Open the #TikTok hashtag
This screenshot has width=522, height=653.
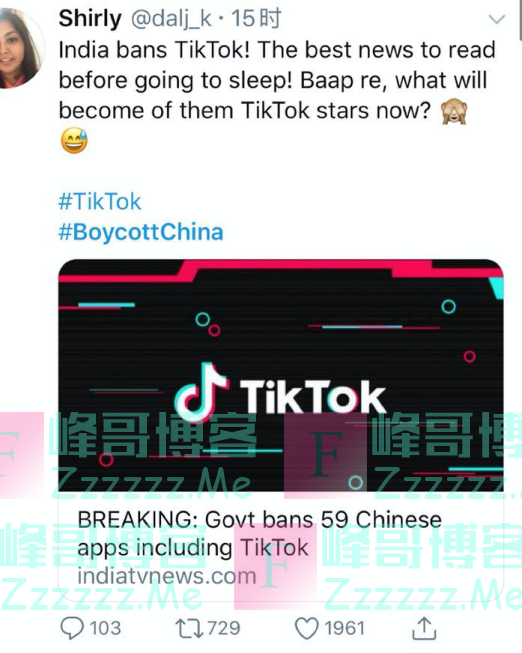(x=100, y=202)
